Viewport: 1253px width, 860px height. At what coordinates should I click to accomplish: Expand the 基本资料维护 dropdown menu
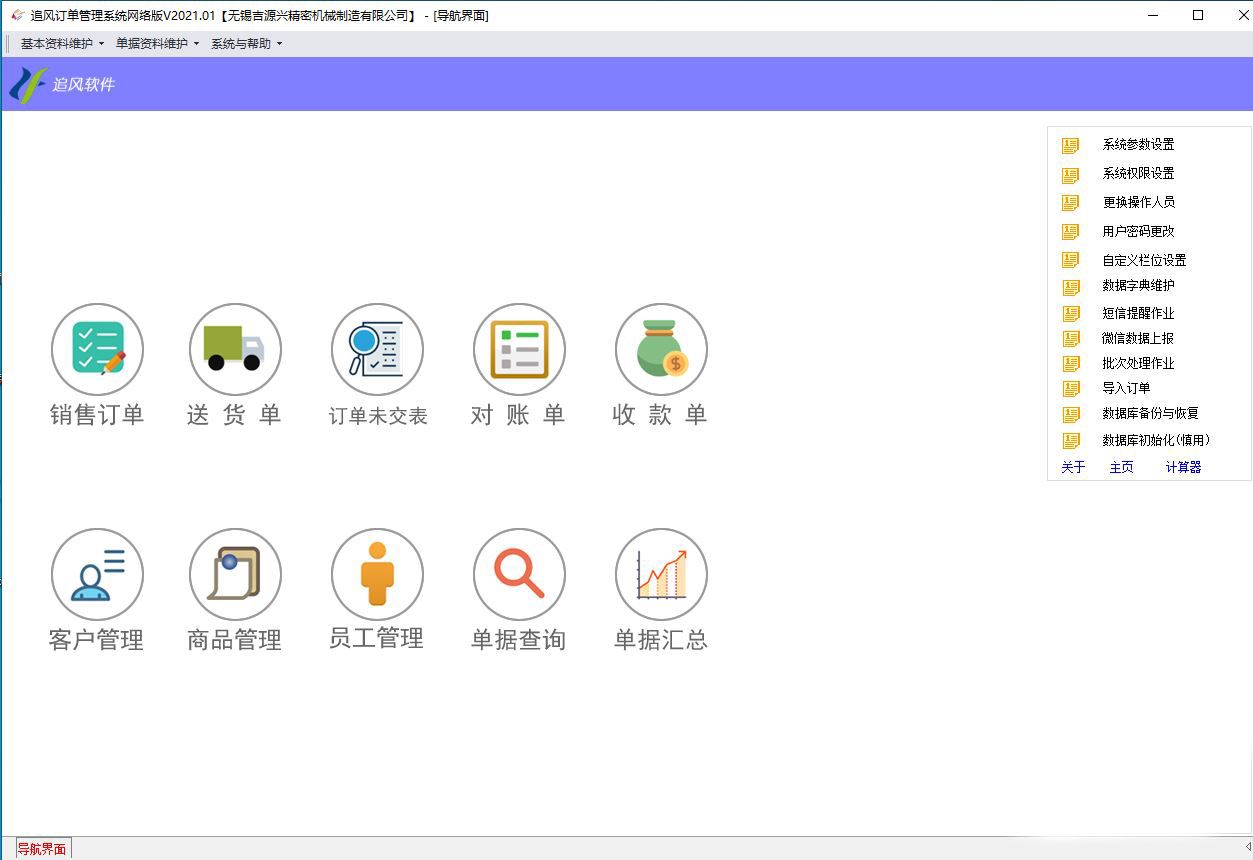(62, 44)
